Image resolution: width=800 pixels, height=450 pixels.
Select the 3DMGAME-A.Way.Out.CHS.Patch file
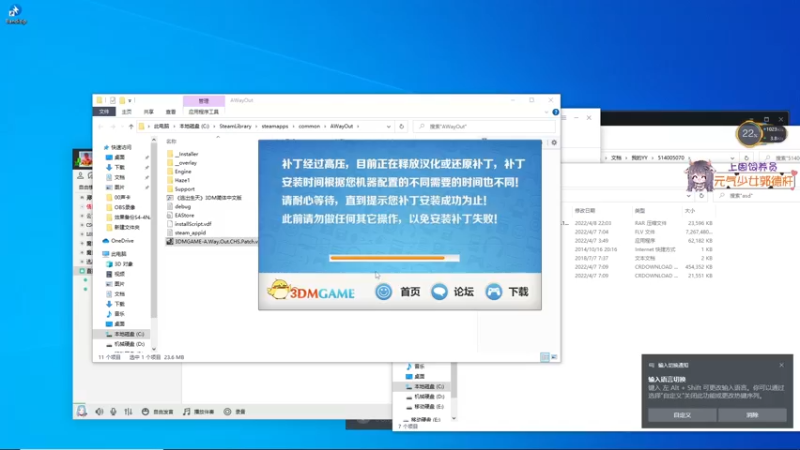(212, 242)
